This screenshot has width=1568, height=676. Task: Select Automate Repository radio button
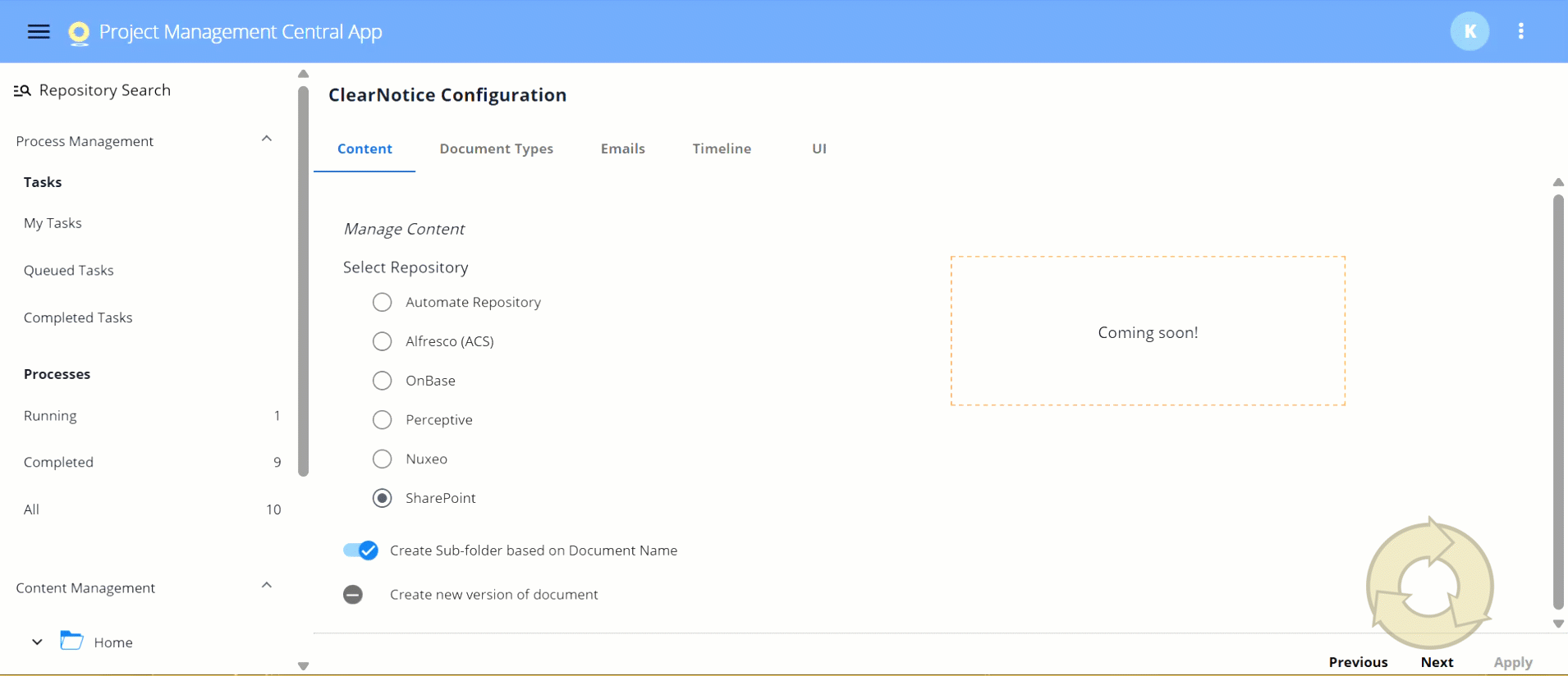pyautogui.click(x=382, y=302)
